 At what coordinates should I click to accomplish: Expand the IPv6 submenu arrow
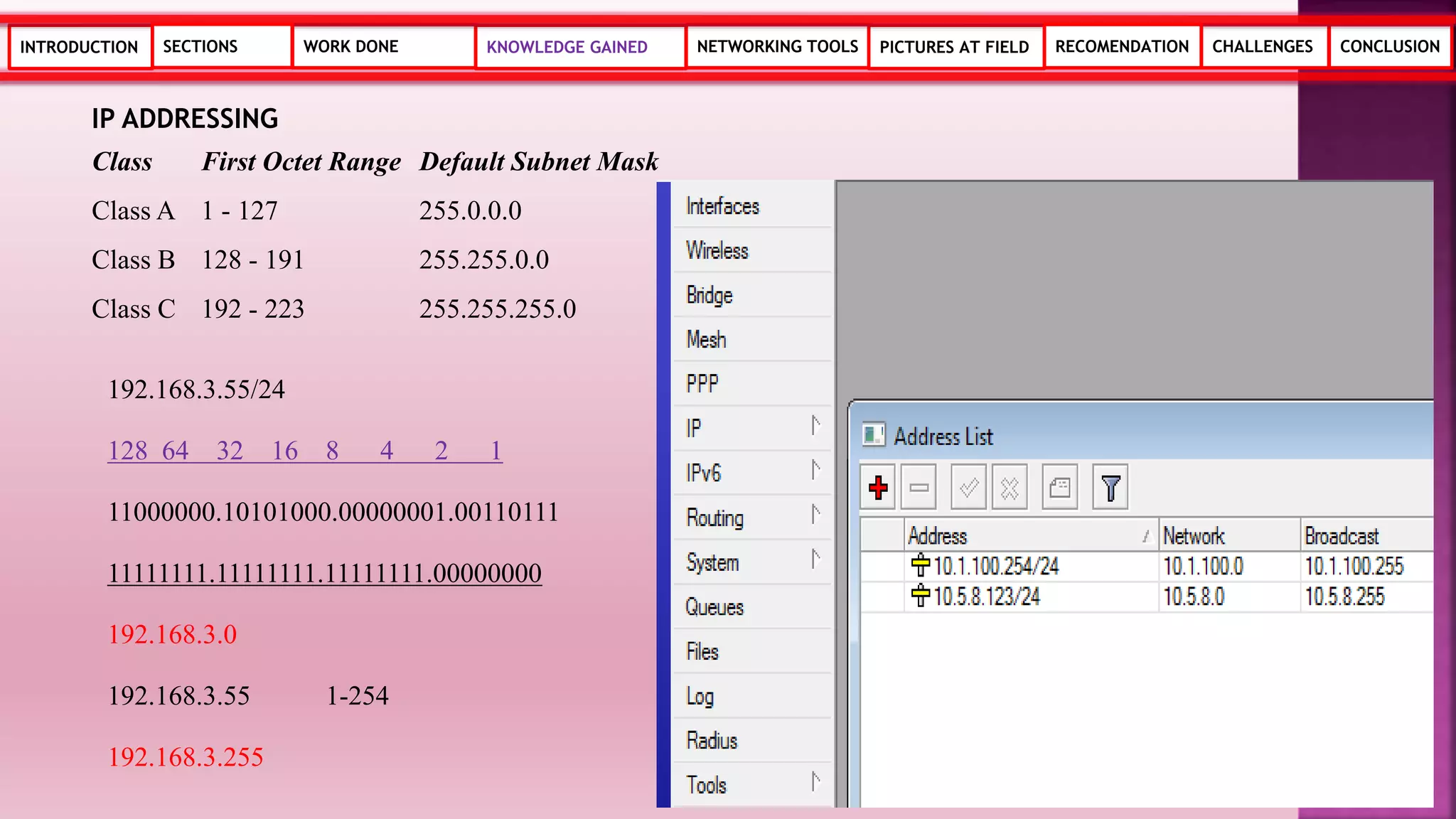815,470
